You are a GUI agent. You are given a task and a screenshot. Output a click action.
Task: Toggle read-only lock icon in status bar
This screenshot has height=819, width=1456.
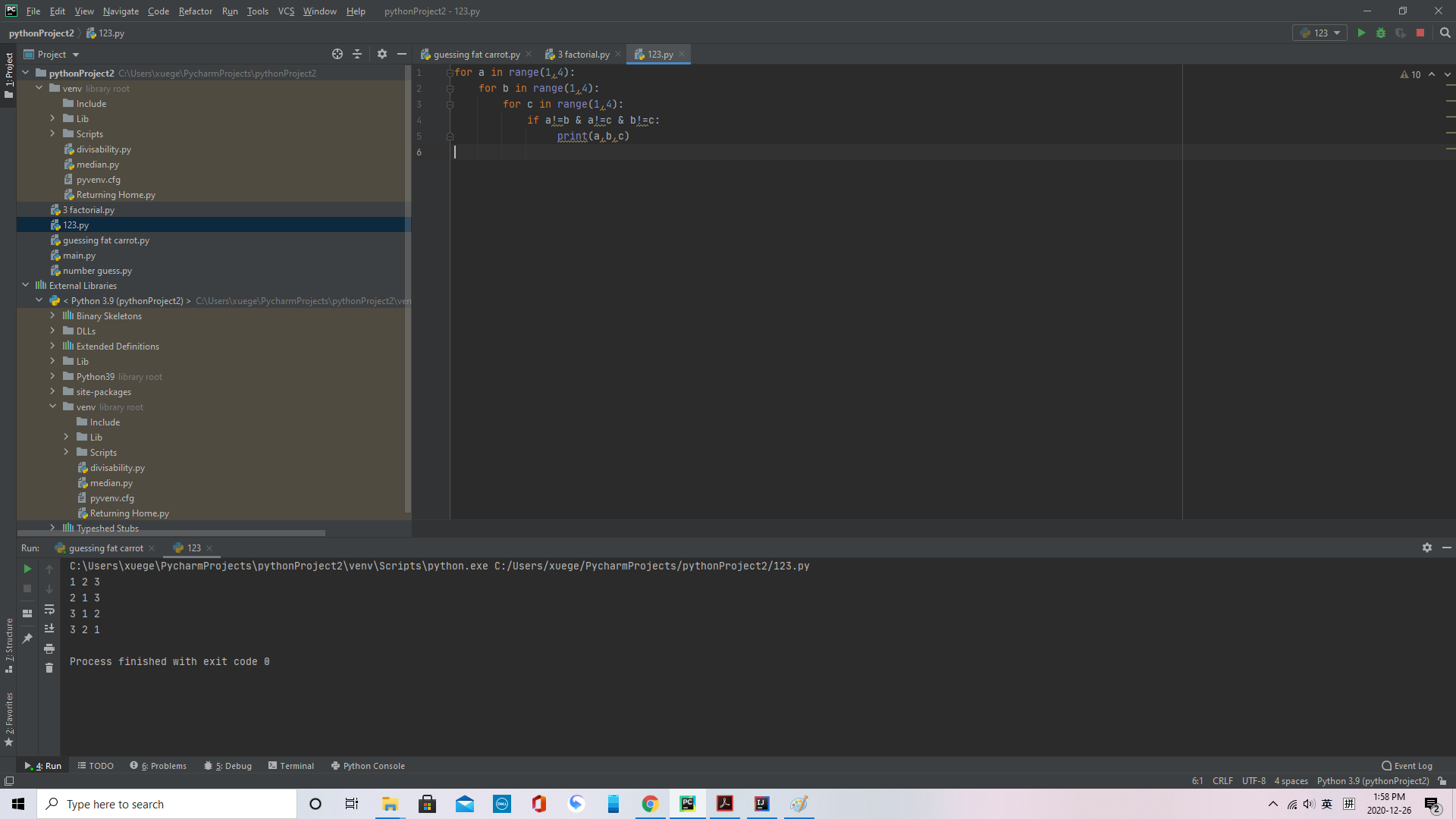pyautogui.click(x=1442, y=781)
